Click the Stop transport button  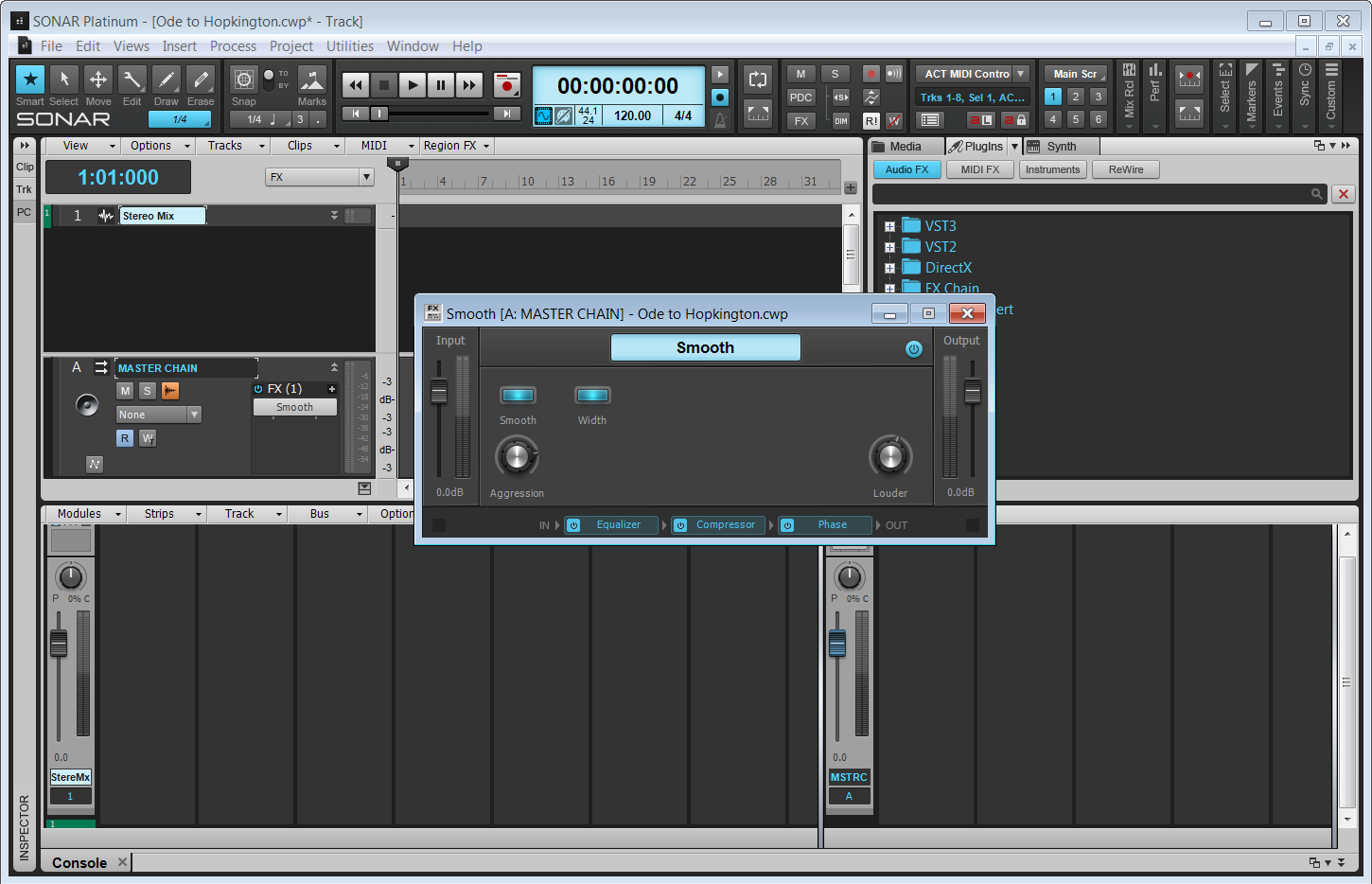click(x=384, y=85)
